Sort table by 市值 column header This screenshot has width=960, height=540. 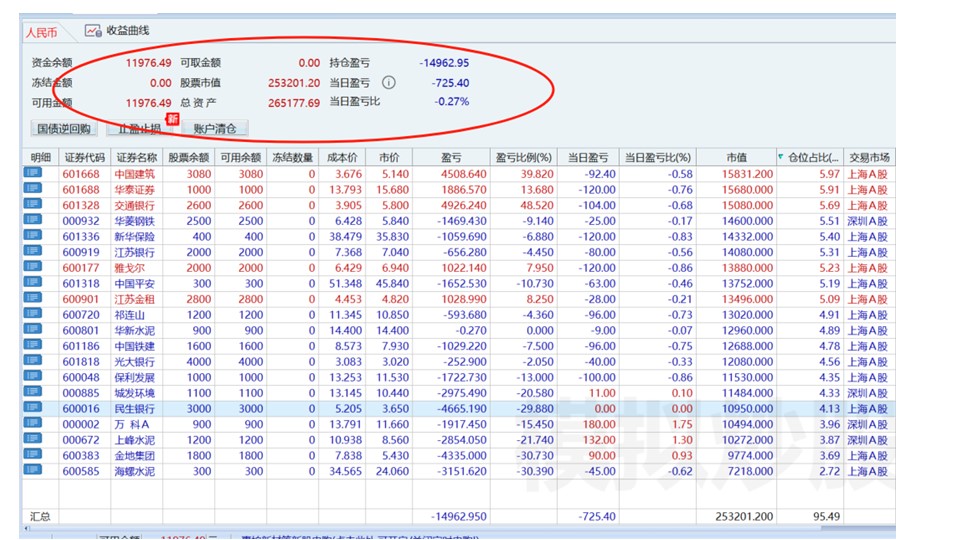(737, 157)
